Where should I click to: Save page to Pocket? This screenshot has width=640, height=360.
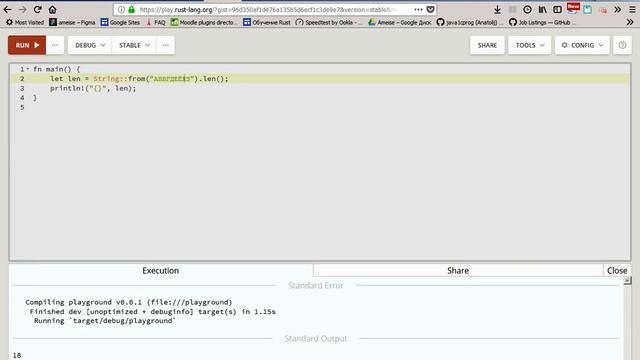coord(431,9)
